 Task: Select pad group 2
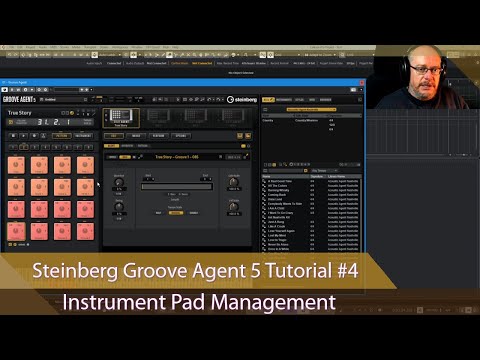point(24,147)
